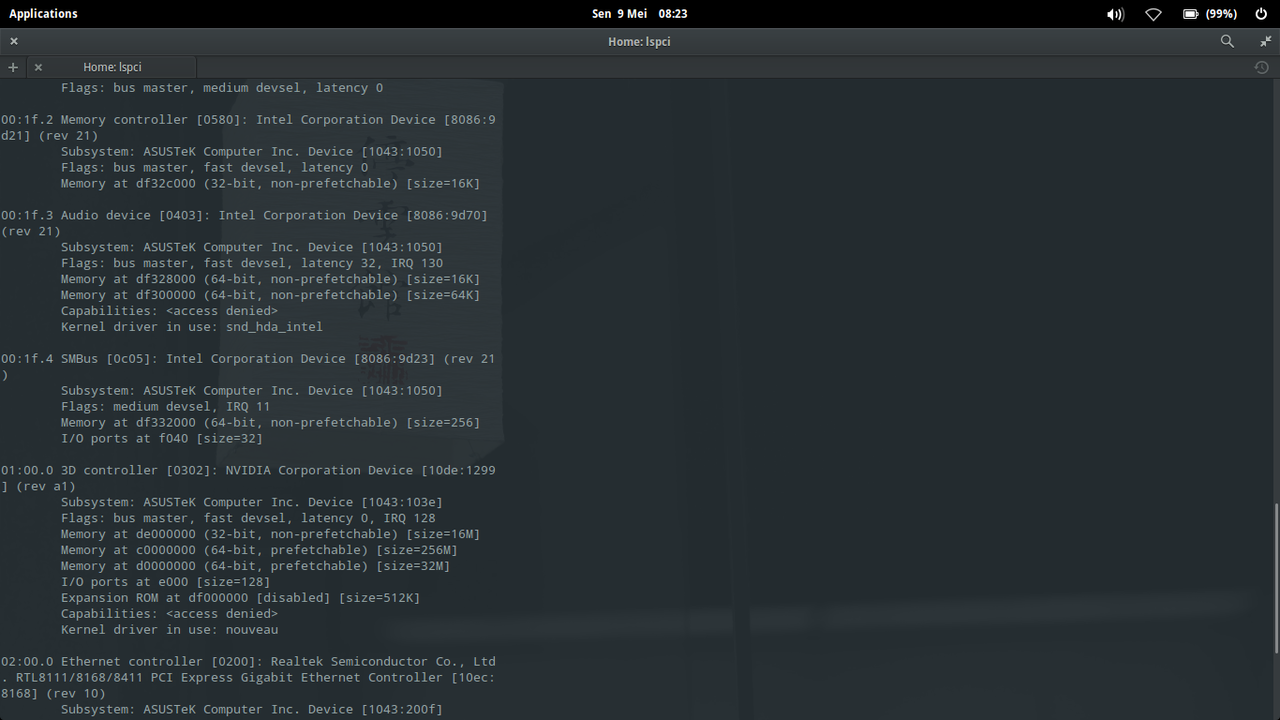Screen dimensions: 1280x720
Task: Click the '02:00.0 Ethernet controller [0200]' line
Action: pyautogui.click(x=248, y=662)
